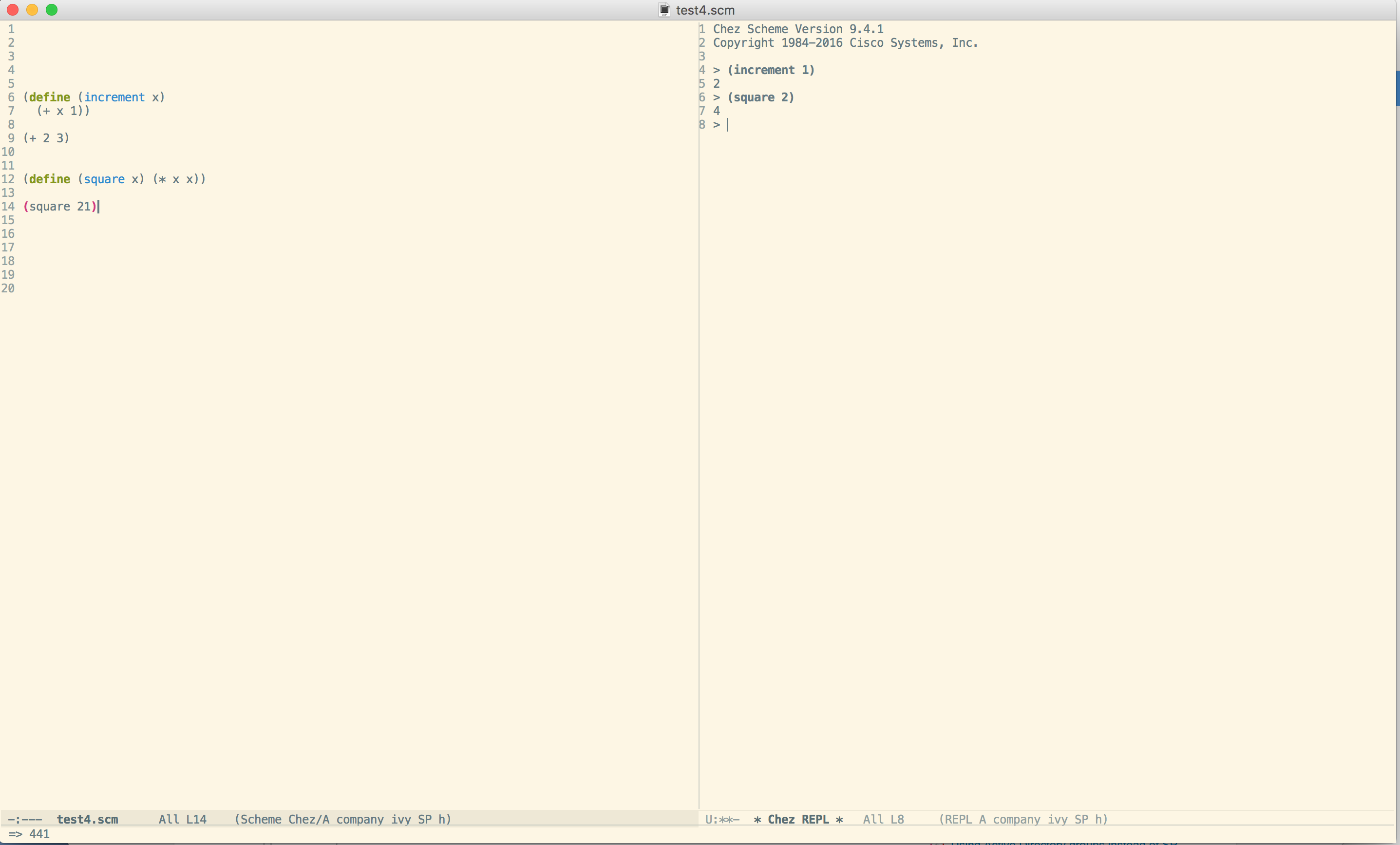The height and width of the screenshot is (845, 1400).
Task: Click the green fullscreen window button
Action: point(52,10)
